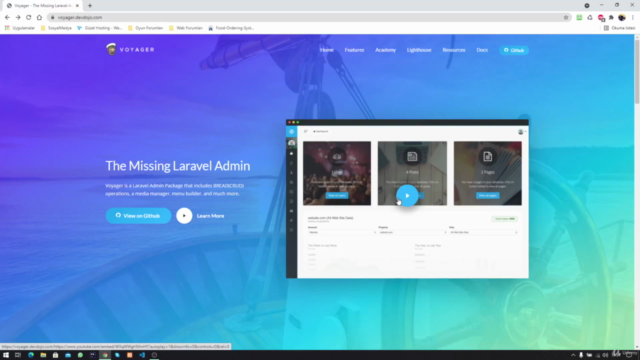The width and height of the screenshot is (640, 360).
Task: Open Microsoft Store from the taskbar
Action: click(x=56, y=355)
